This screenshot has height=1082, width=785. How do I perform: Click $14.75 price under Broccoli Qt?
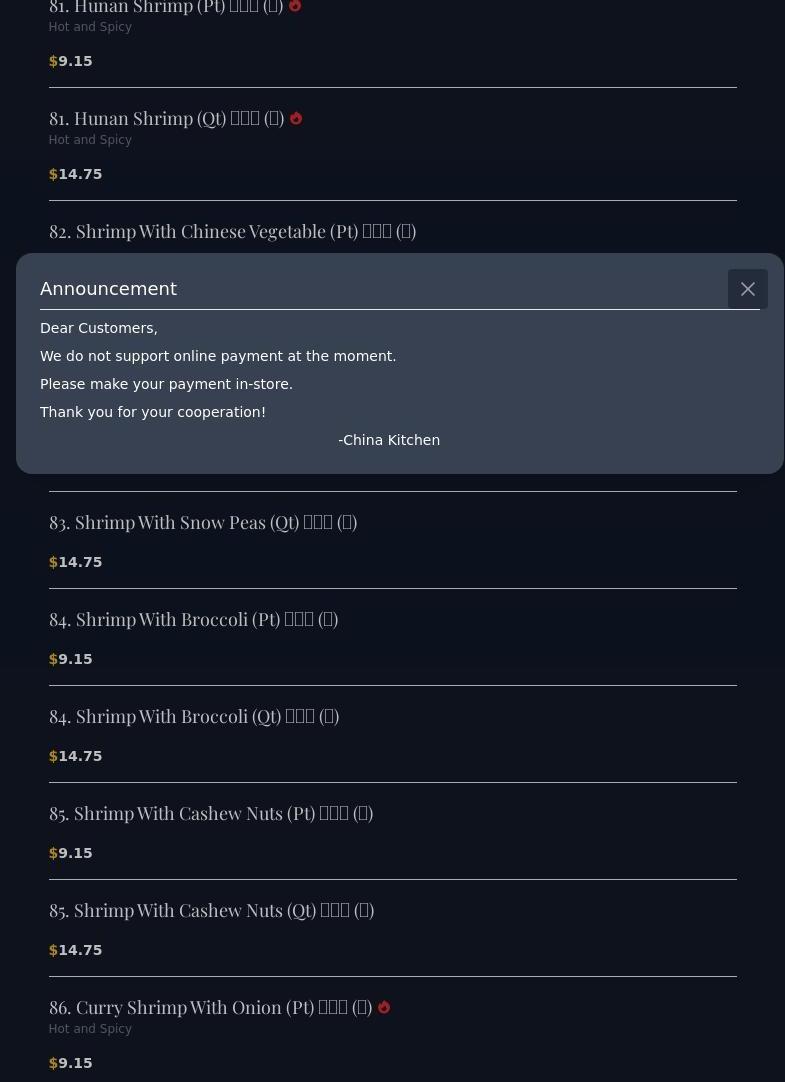point(76,756)
